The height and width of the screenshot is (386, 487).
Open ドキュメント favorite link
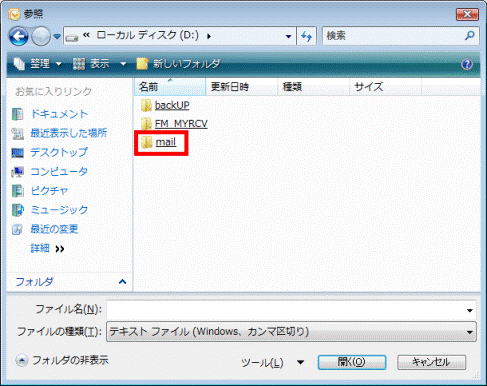pyautogui.click(x=59, y=114)
